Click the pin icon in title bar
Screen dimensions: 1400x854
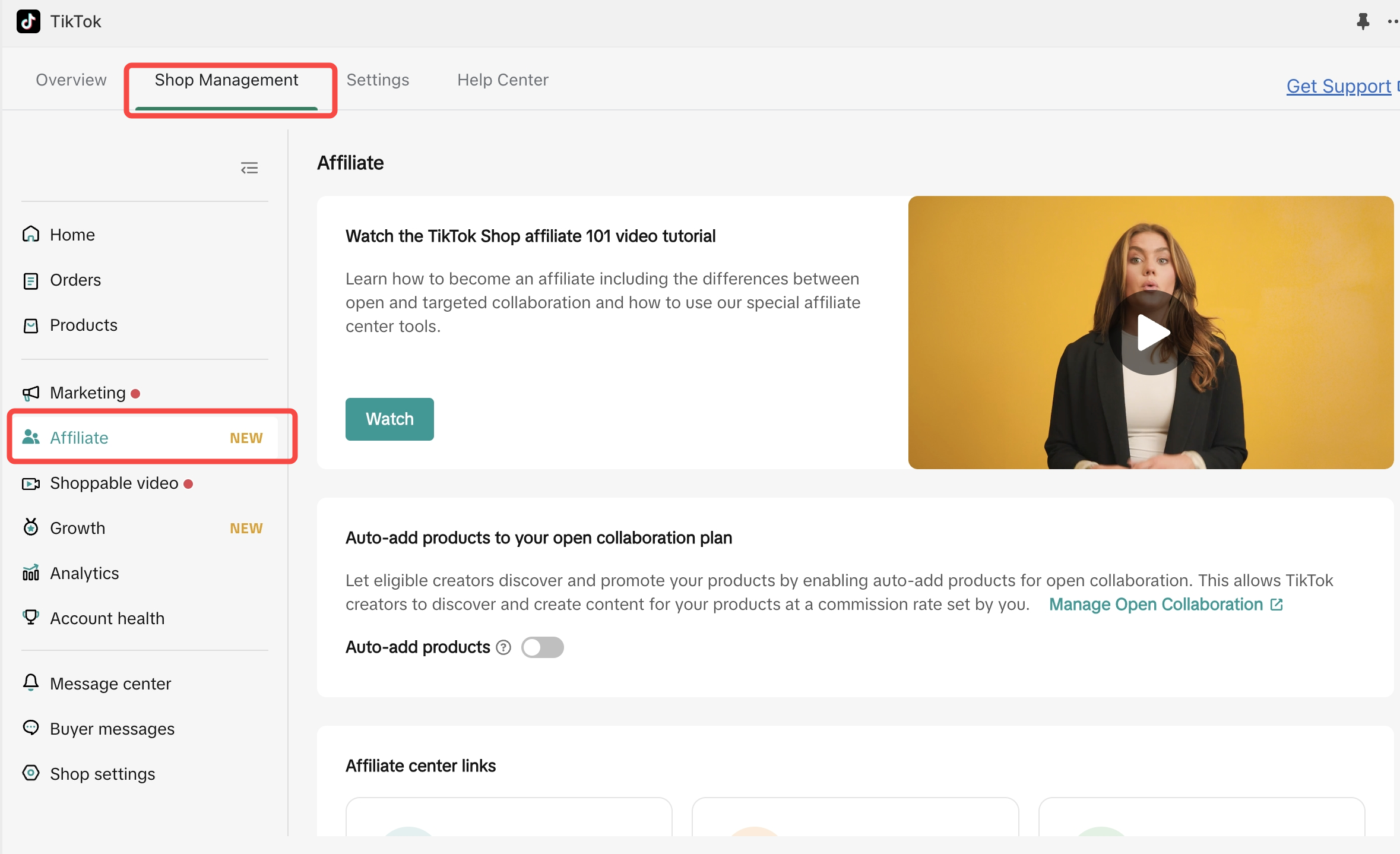point(1363,22)
